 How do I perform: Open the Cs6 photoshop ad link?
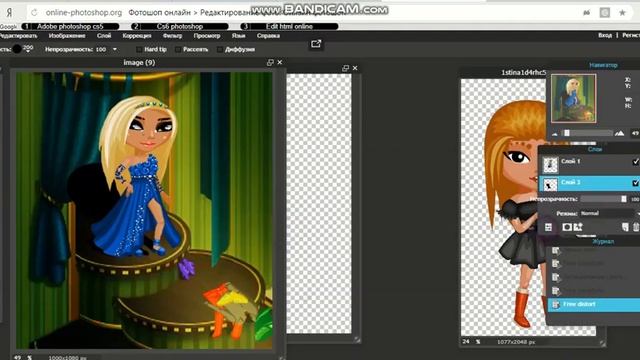pos(180,27)
